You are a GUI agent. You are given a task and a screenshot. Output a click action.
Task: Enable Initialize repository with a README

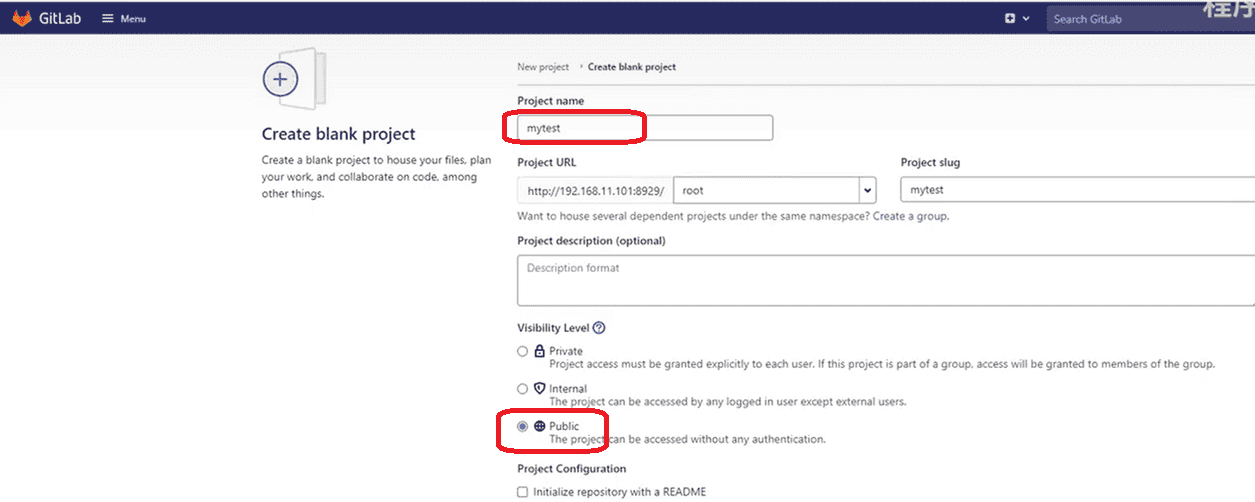[523, 491]
